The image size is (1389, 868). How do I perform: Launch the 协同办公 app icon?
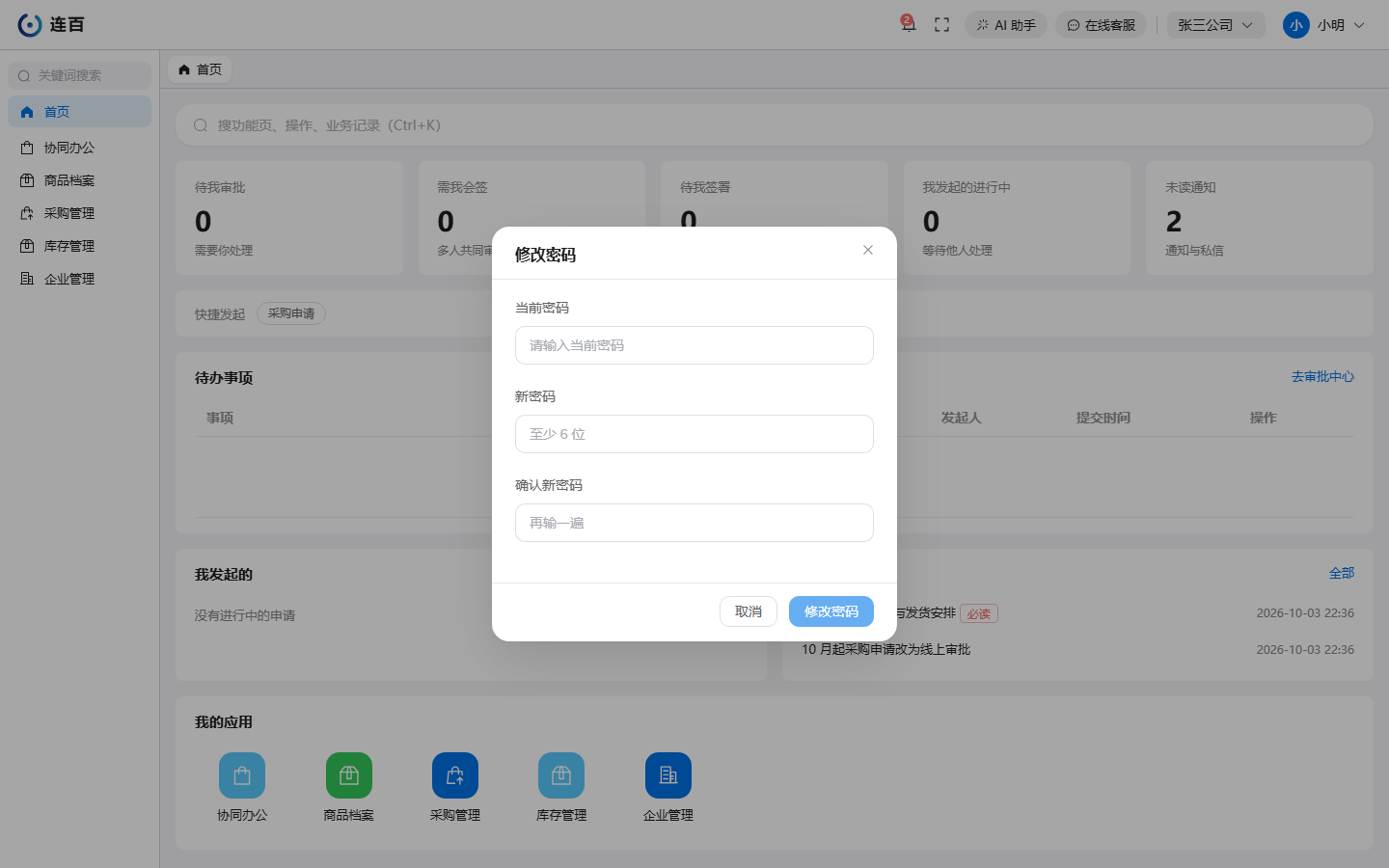point(242,775)
